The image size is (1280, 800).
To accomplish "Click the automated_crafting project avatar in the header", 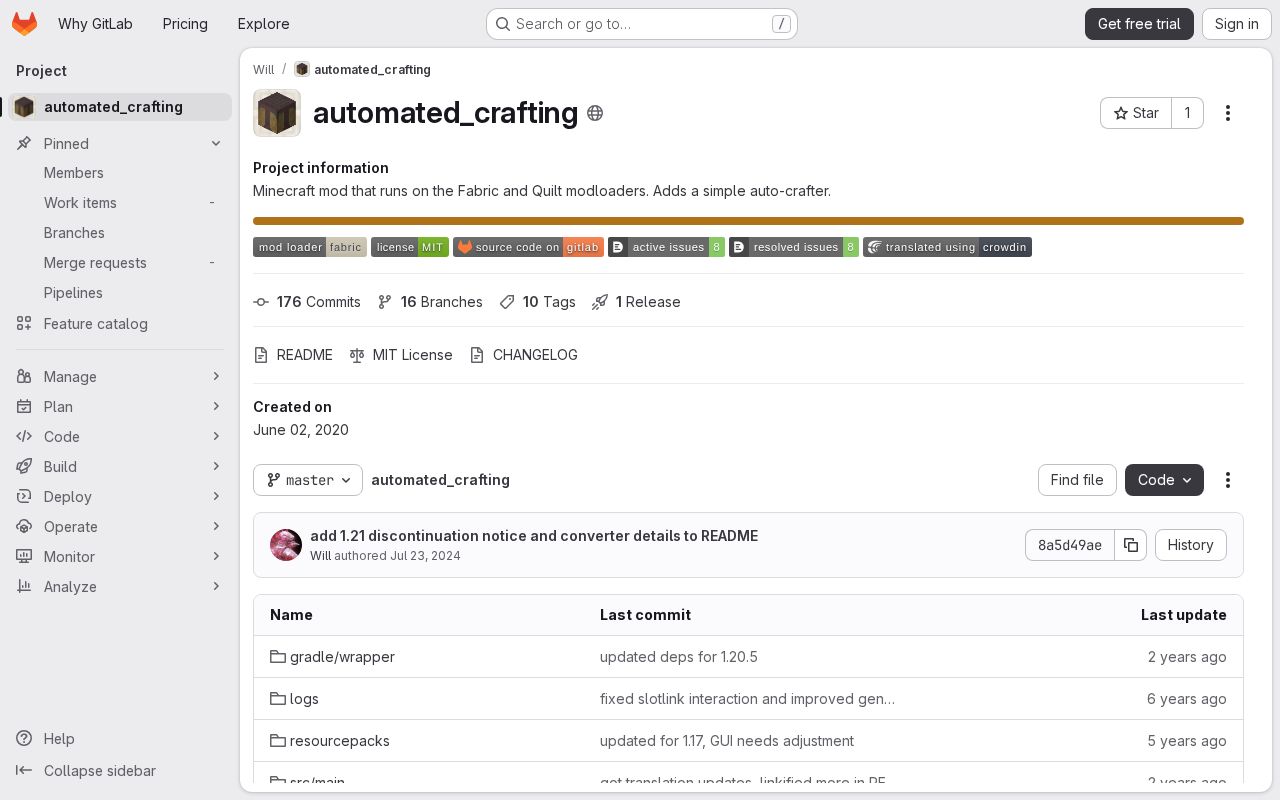I will pos(277,113).
